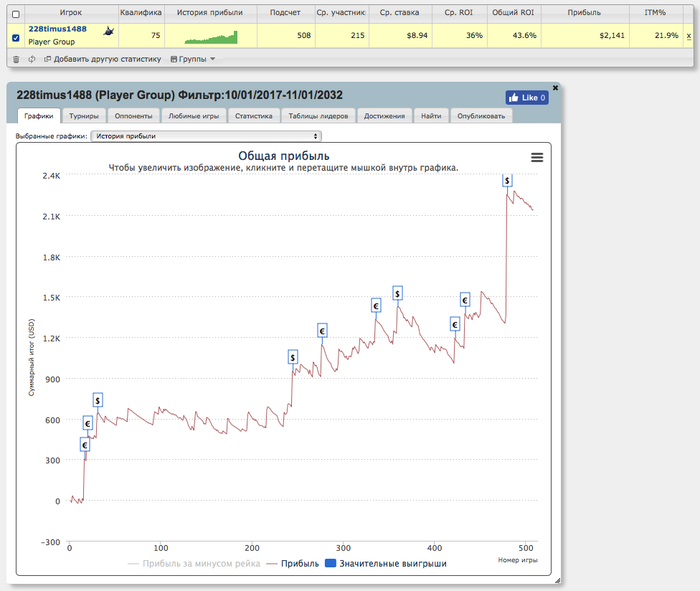
Task: Toggle the select-all checkbox in the table header
Action: tap(14, 14)
